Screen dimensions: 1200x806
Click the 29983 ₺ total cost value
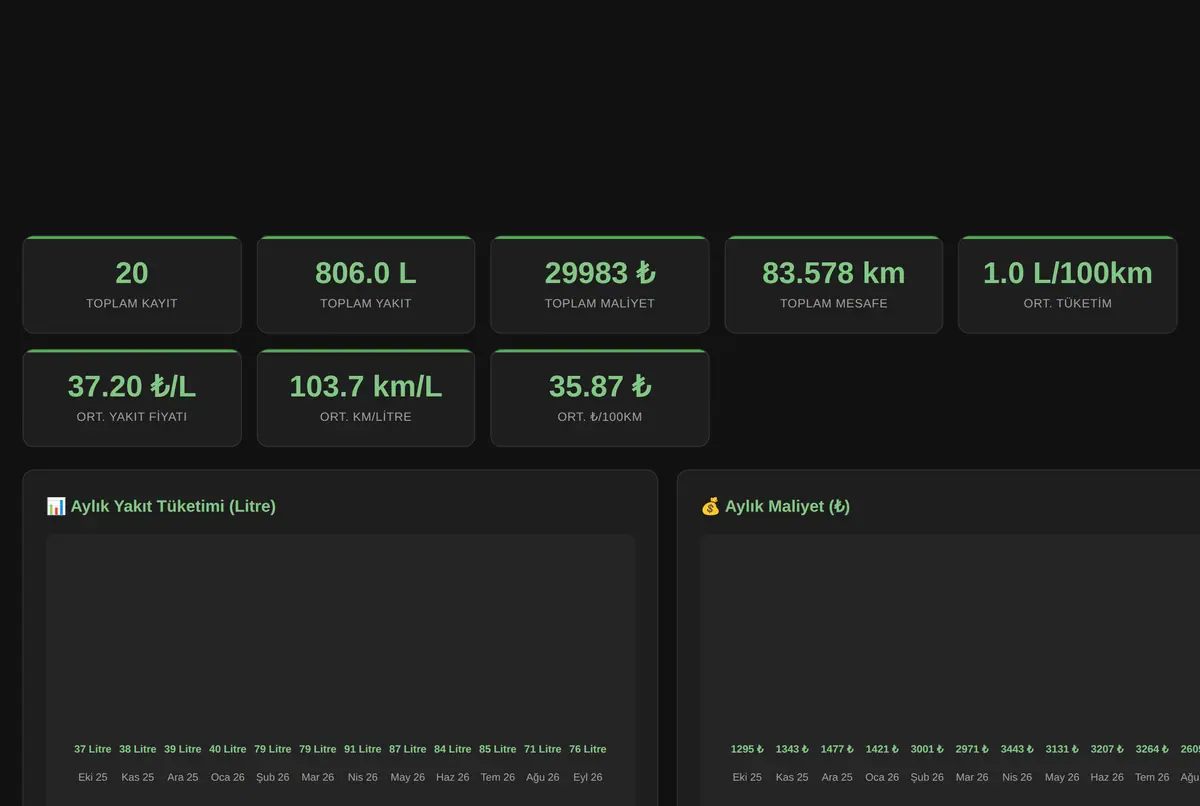600,273
